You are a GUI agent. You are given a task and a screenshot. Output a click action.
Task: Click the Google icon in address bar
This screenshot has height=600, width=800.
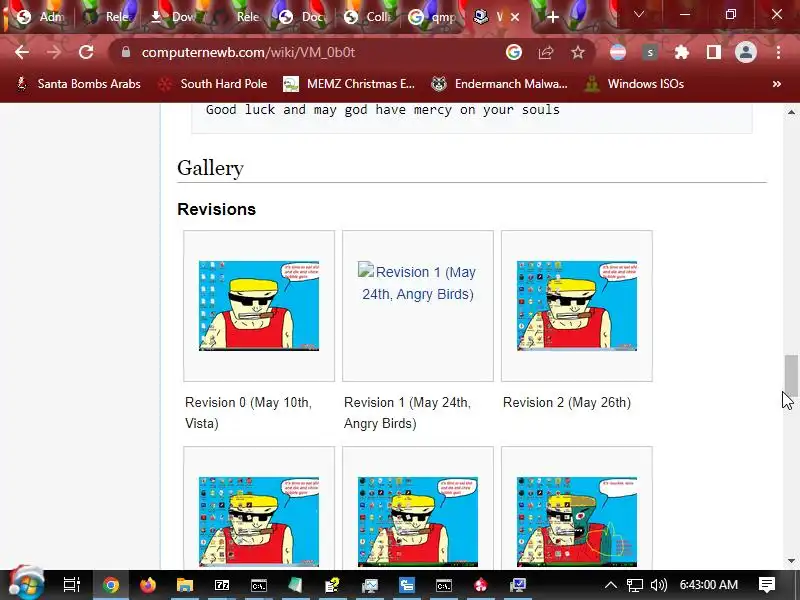(x=514, y=52)
